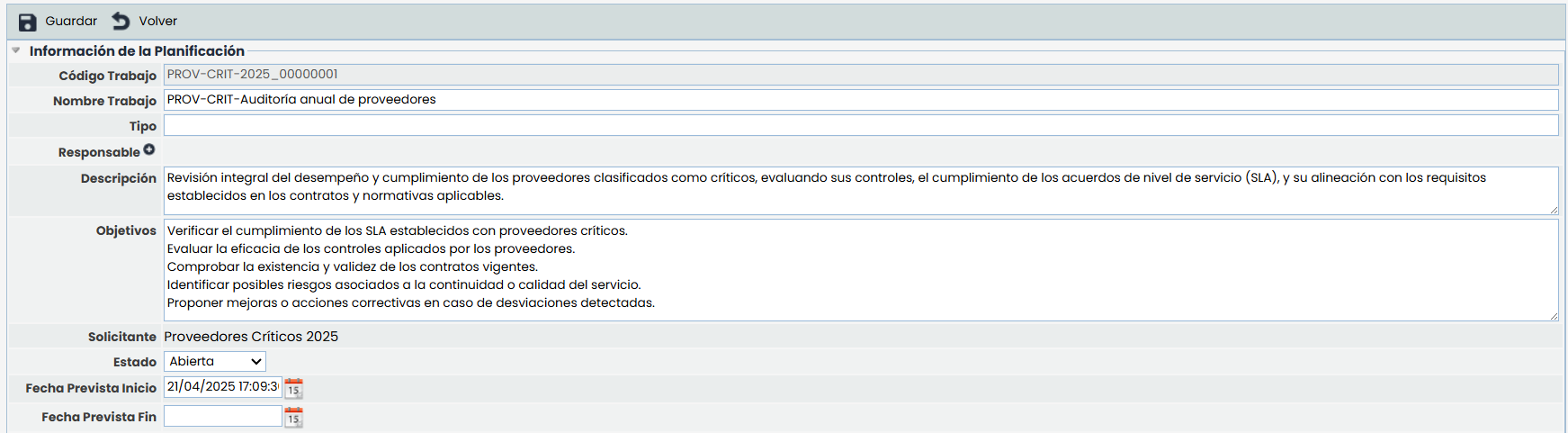Viewport: 1568px width, 433px height.
Task: Click the Descripción text area resize handle
Action: pyautogui.click(x=1553, y=210)
